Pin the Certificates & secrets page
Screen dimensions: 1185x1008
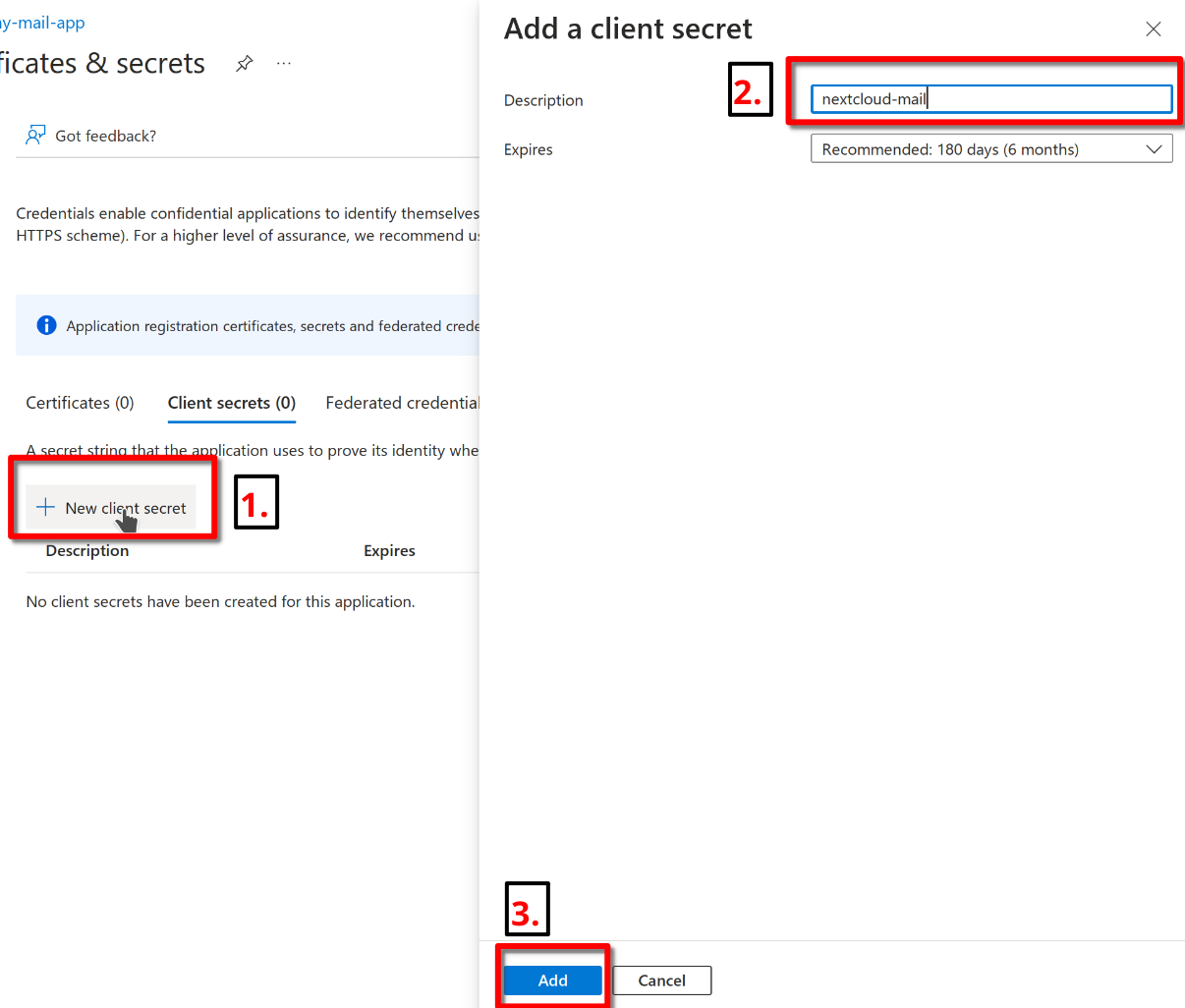[x=245, y=64]
